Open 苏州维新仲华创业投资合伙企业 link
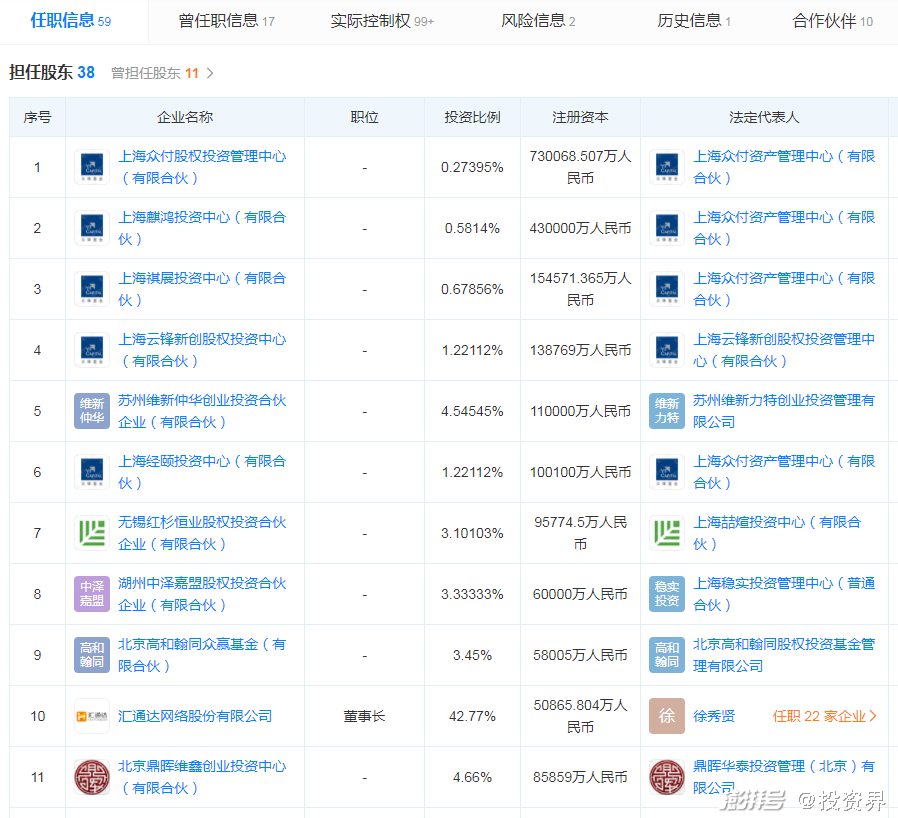Screen dimensions: 898x818 tap(202, 411)
